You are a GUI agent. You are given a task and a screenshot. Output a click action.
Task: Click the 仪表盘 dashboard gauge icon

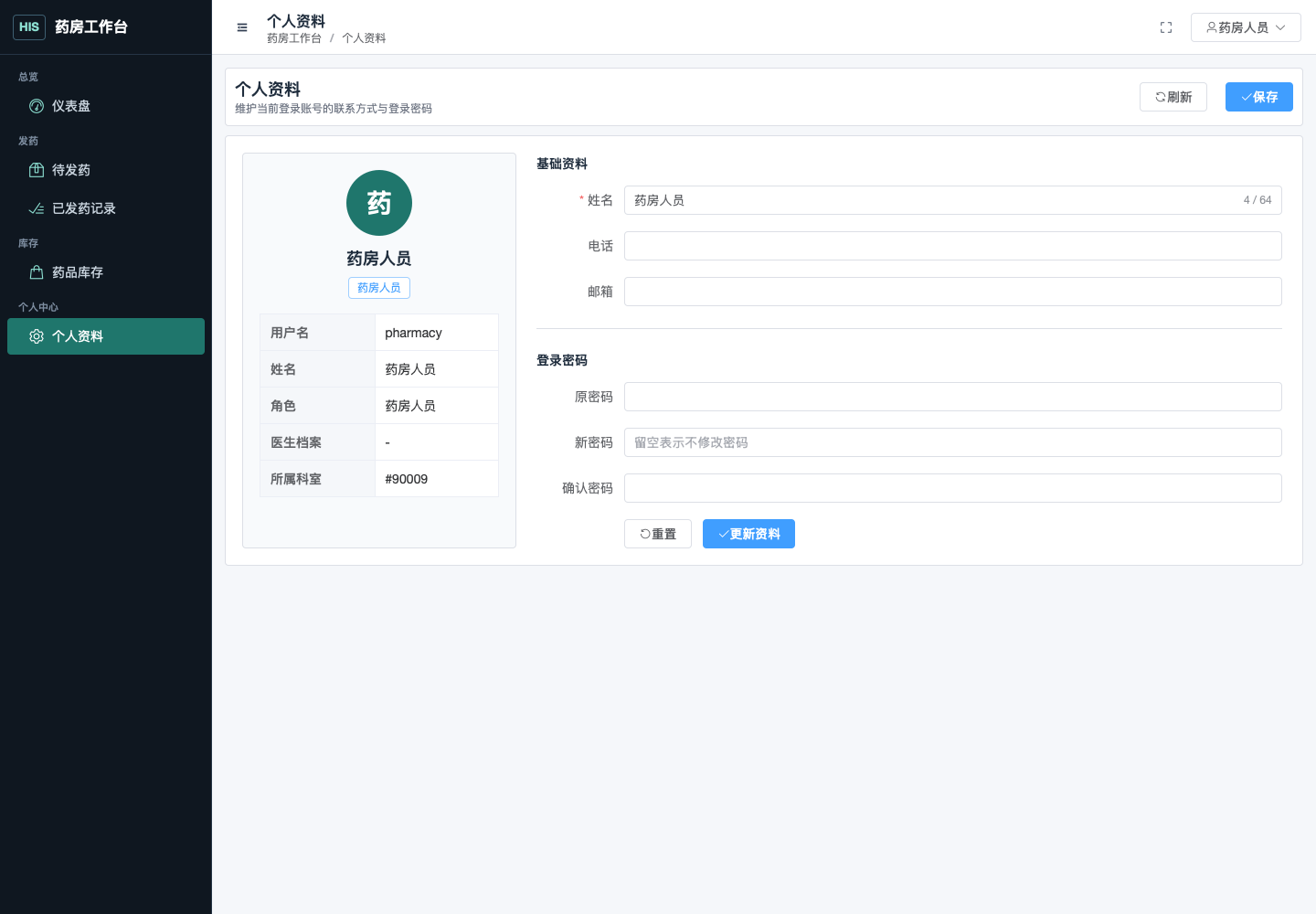point(37,106)
